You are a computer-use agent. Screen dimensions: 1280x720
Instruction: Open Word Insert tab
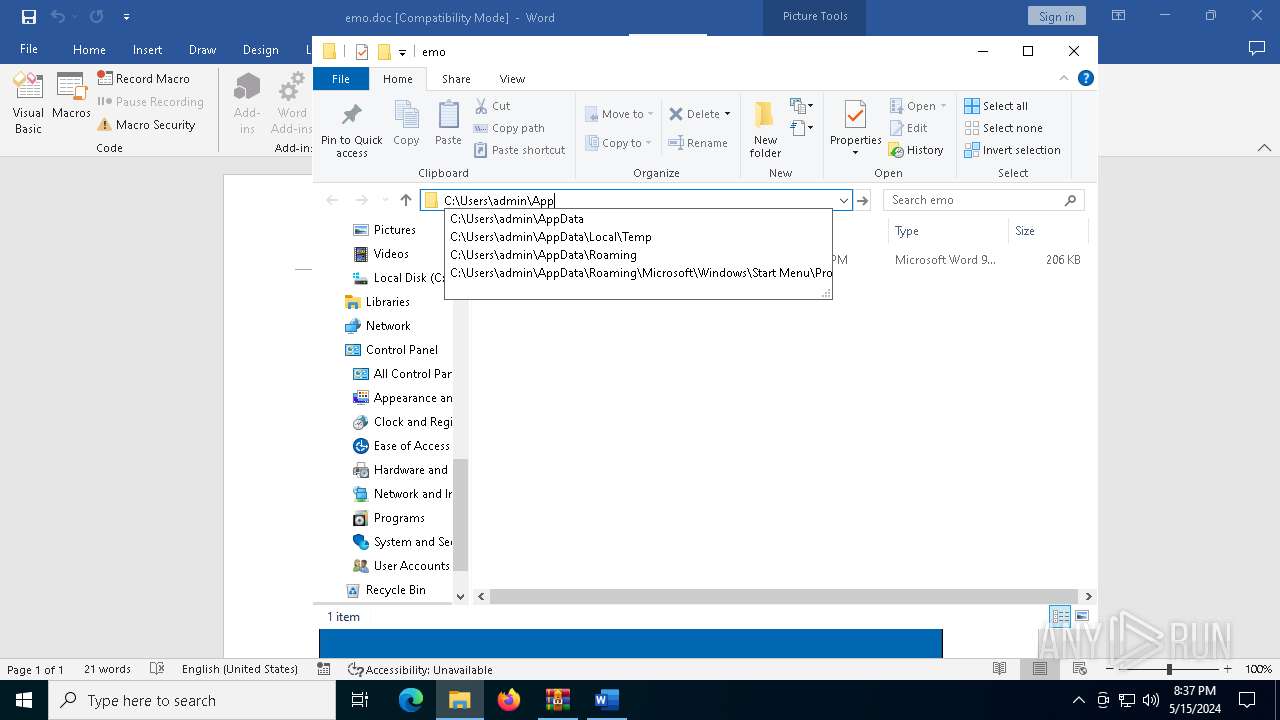click(147, 50)
